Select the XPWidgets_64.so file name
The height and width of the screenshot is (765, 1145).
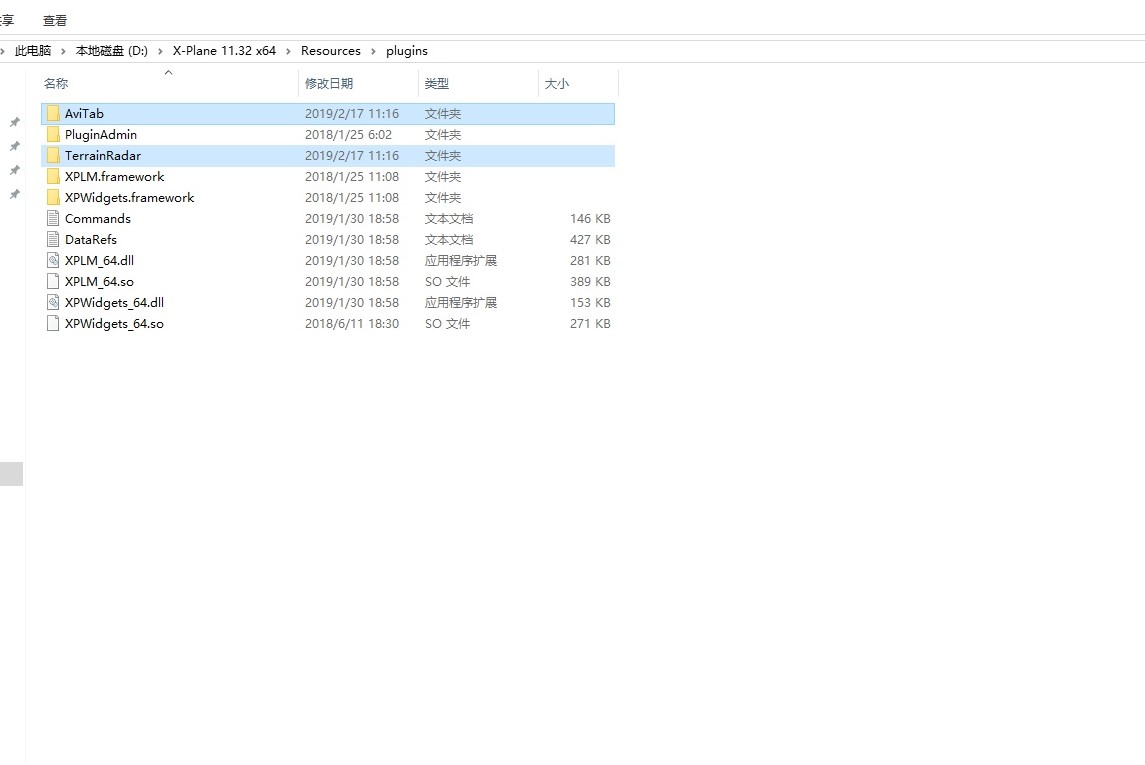click(x=114, y=324)
